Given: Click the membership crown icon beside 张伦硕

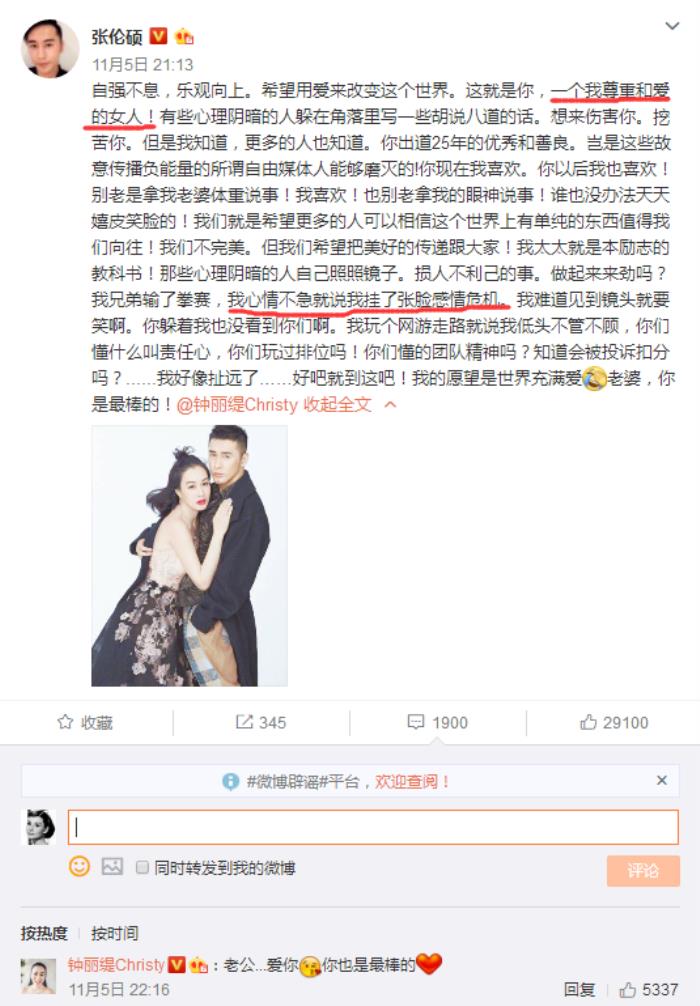Looking at the screenshot, I should [184, 36].
